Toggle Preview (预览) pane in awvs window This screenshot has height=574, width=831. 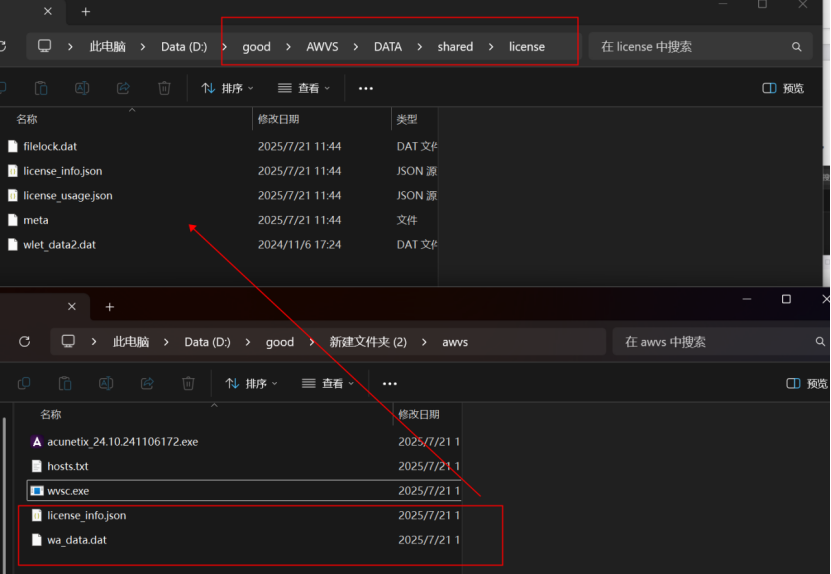pos(807,383)
